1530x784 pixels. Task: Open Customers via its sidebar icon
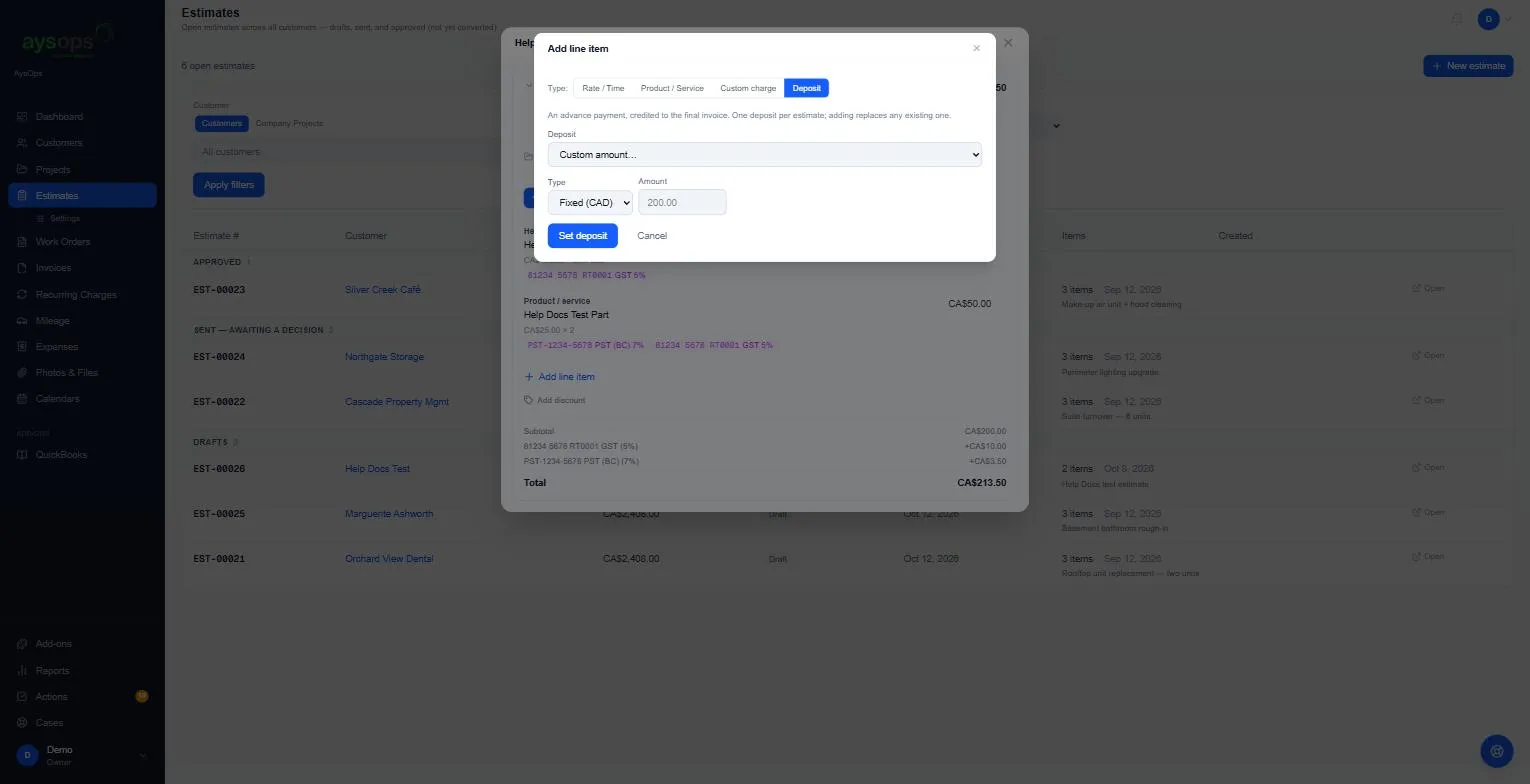click(22, 143)
